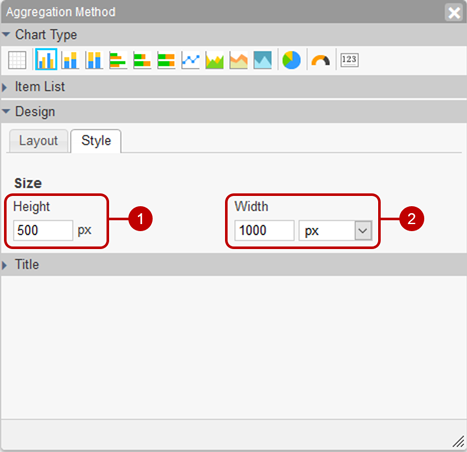Image resolution: width=467 pixels, height=452 pixels.
Task: Choose the 100% stacked vertical bar icon
Action: click(94, 60)
